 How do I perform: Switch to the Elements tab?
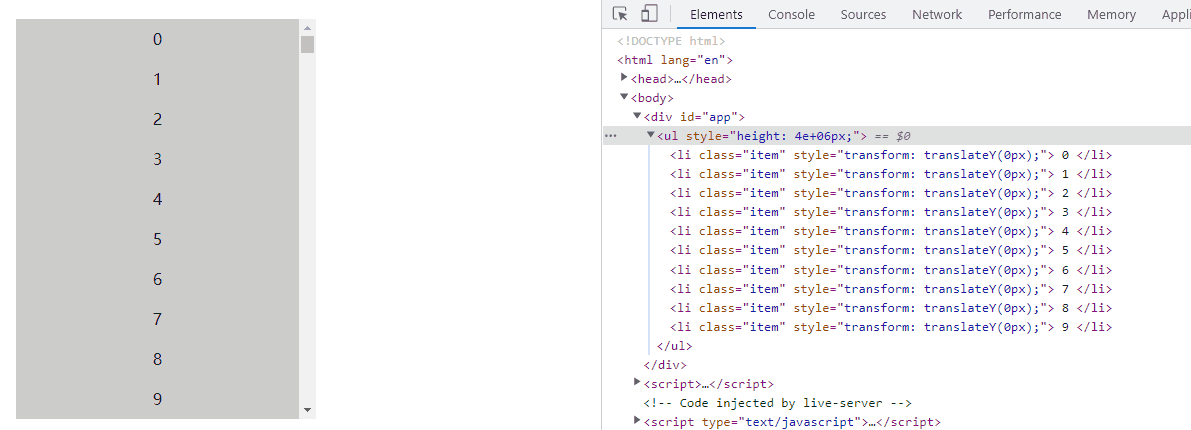(716, 14)
